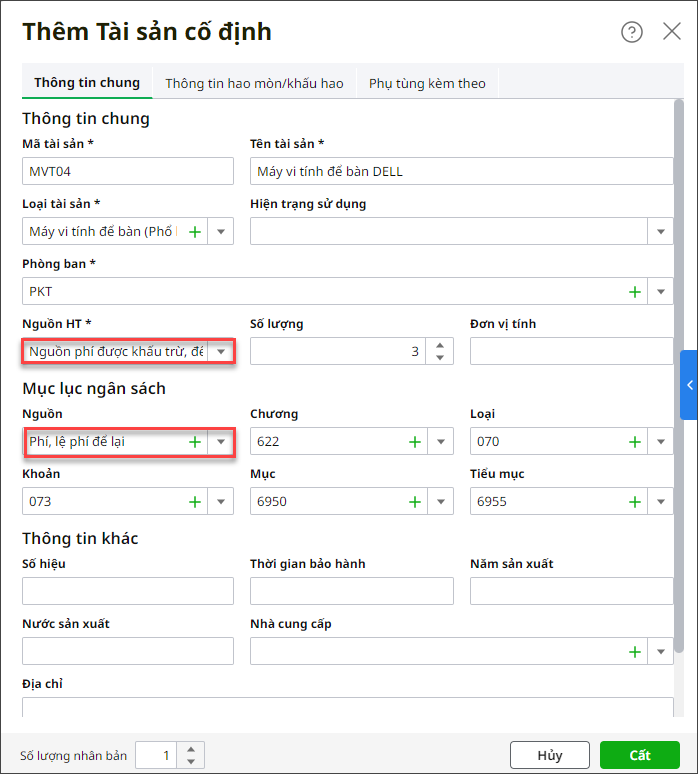Click plus icon in Chương field
Viewport: 698px width, 774px height.
pyautogui.click(x=414, y=442)
